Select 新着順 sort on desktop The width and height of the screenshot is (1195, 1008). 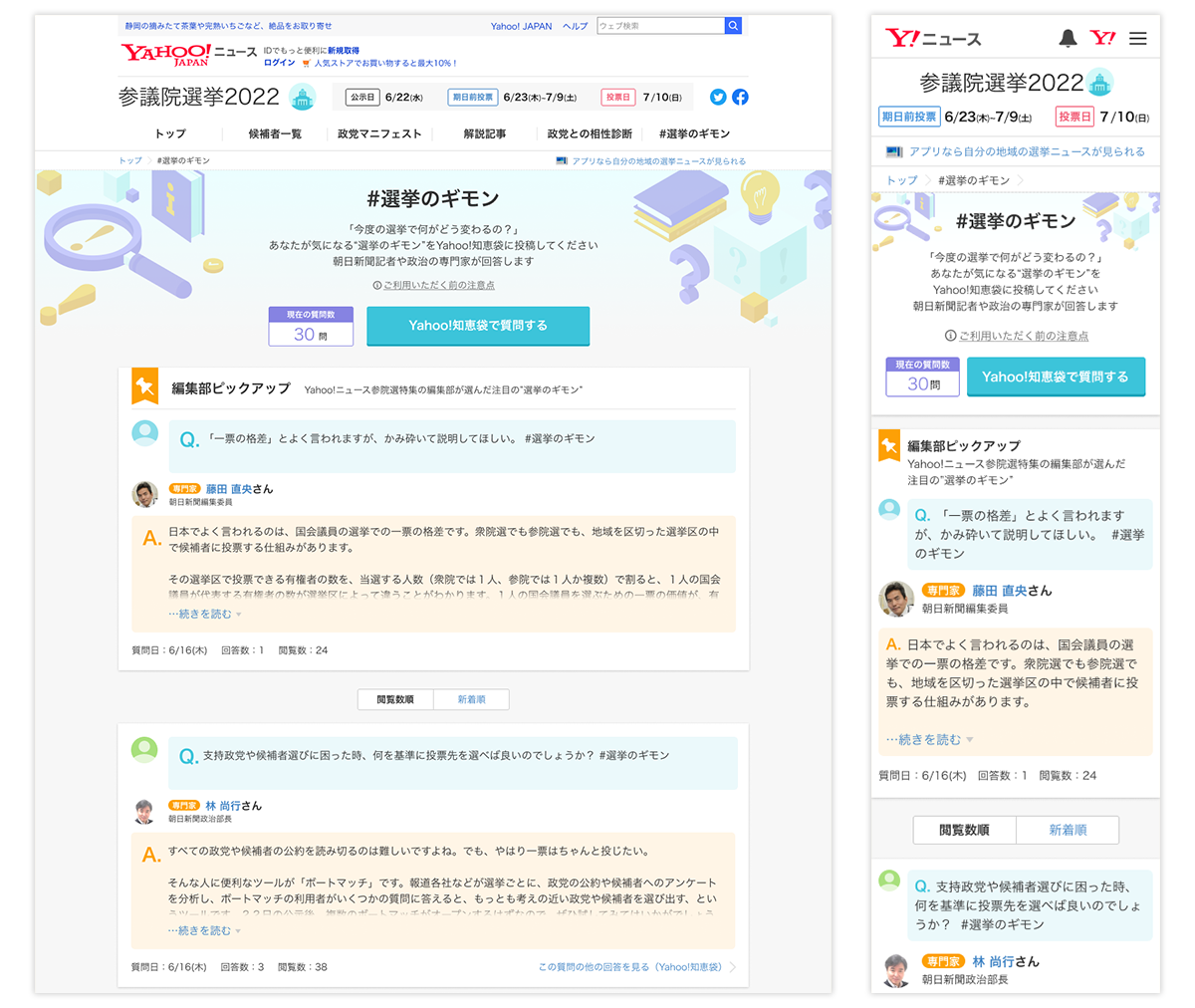[471, 699]
